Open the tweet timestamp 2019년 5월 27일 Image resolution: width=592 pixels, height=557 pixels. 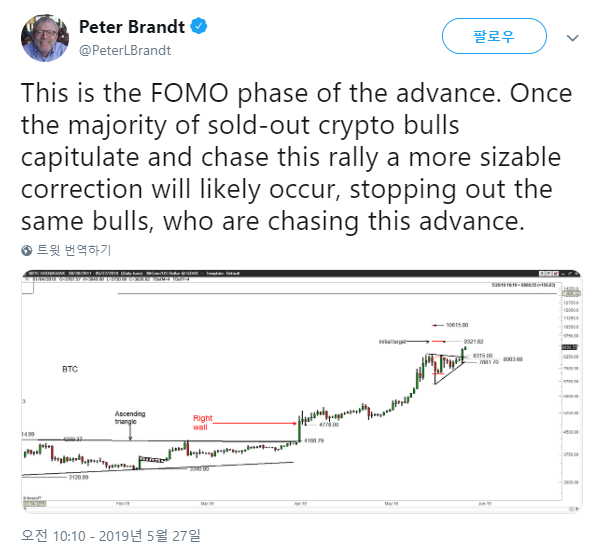[111, 535]
